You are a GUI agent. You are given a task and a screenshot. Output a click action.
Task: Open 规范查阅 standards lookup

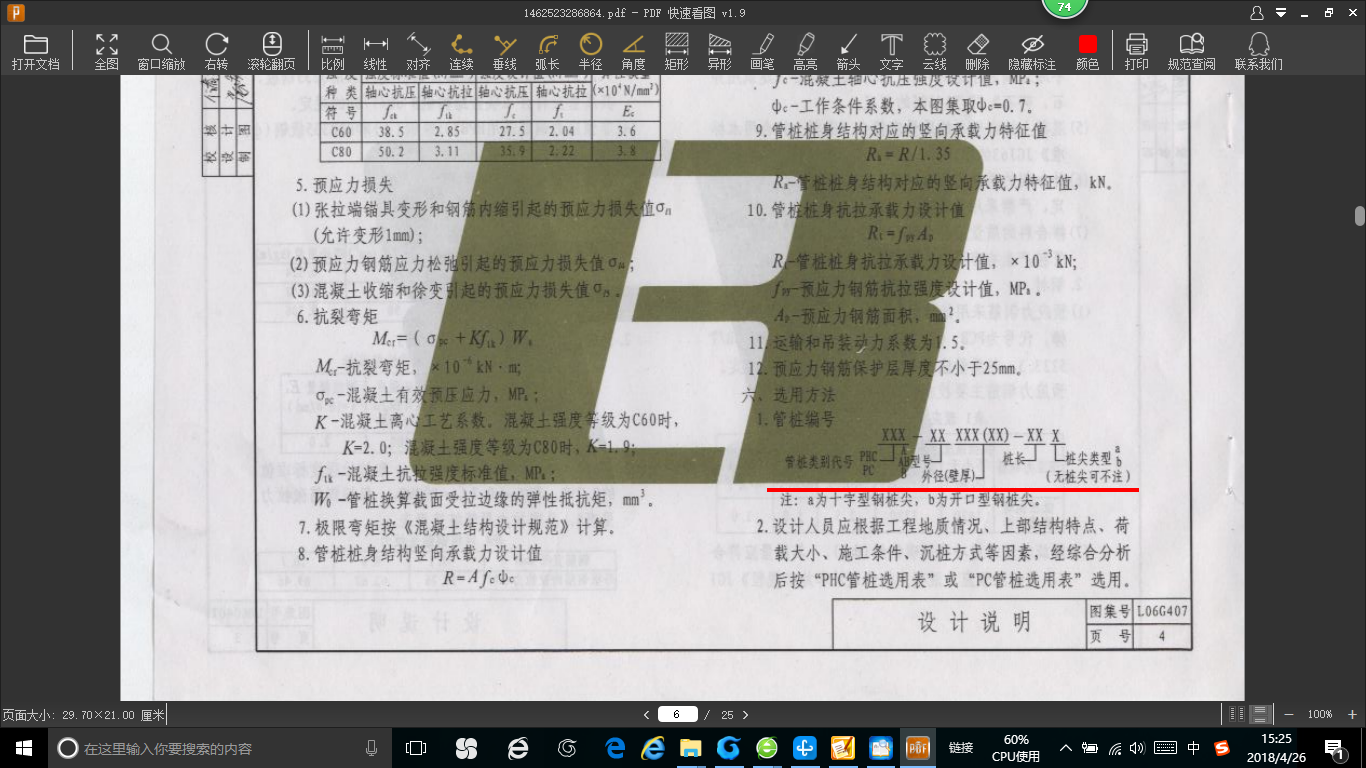click(1191, 51)
